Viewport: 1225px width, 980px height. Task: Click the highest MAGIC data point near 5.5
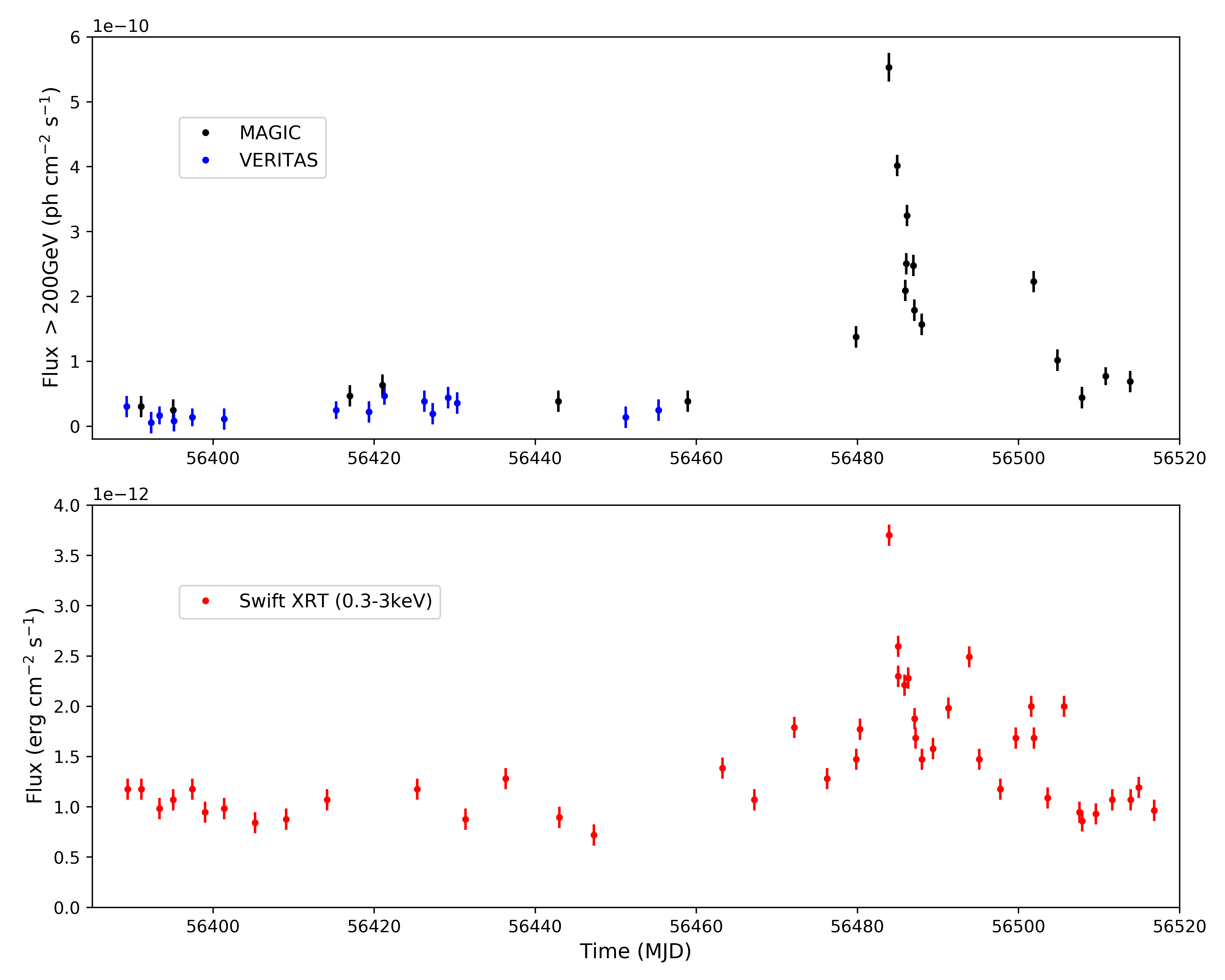tap(889, 68)
